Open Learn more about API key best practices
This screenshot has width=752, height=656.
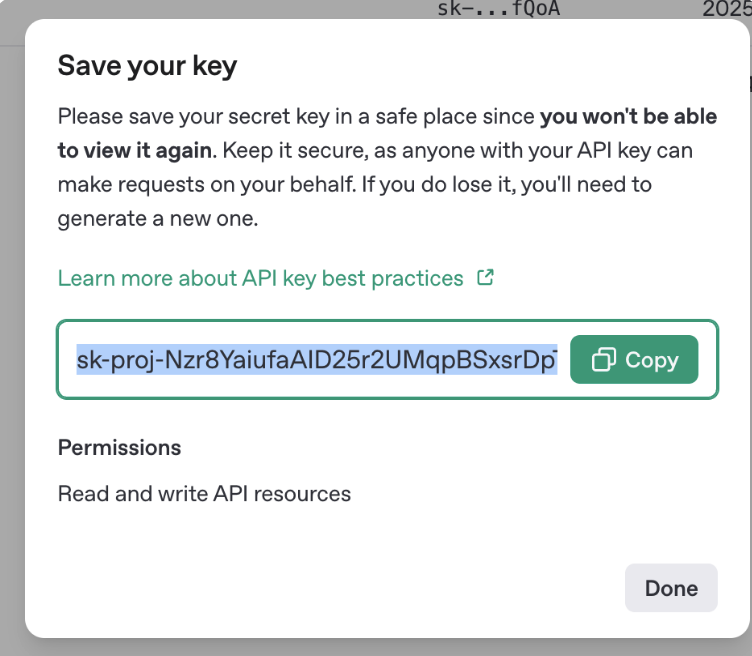click(x=260, y=278)
